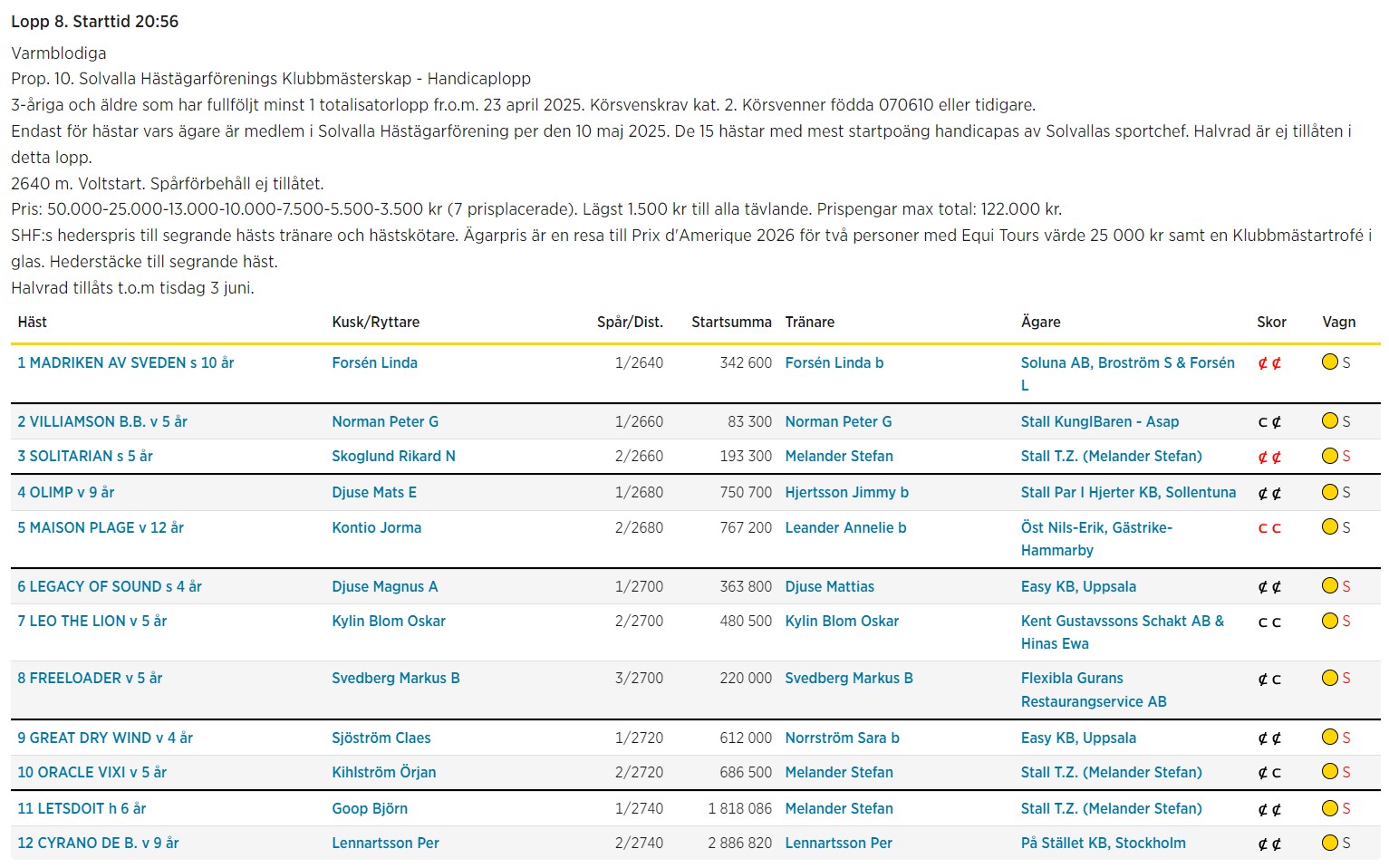Open trainer Leander Annelie b
1389x868 pixels.
[x=845, y=527]
